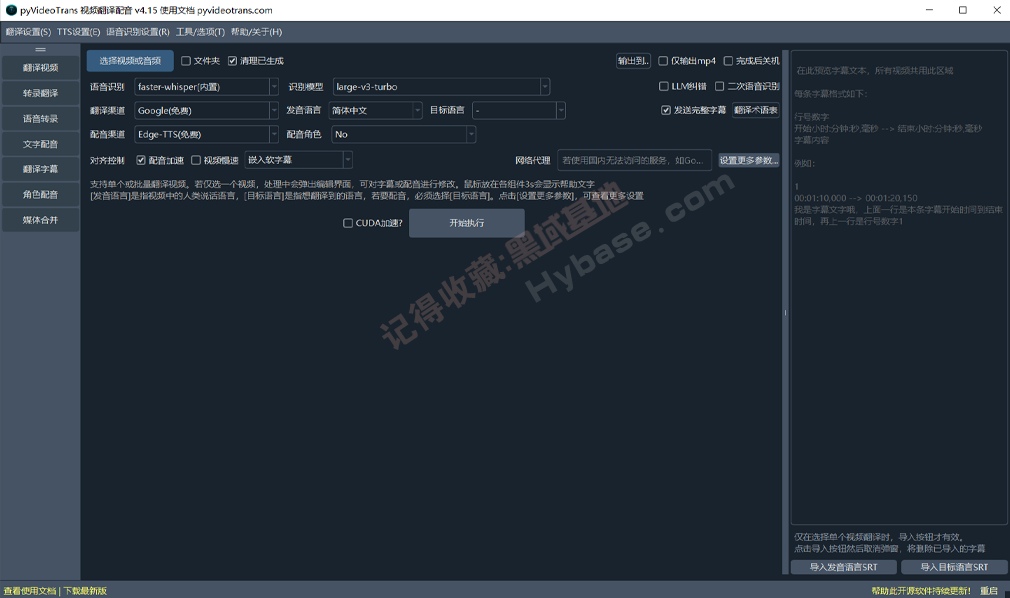Open the 嵌入软字幕 subtitle mode dropdown

coord(299,160)
